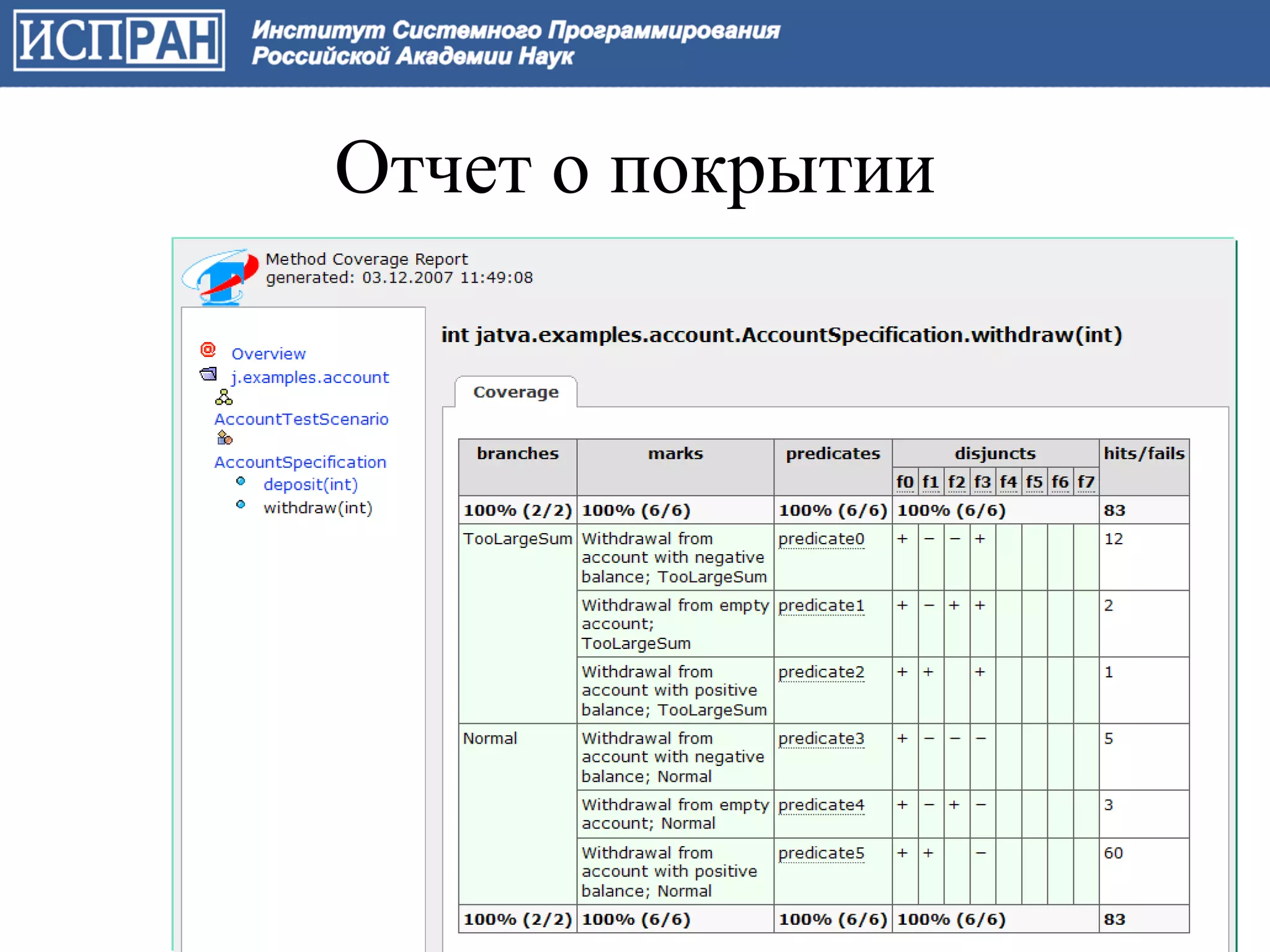1270x952 pixels.
Task: Click 'account with positive balance; TooLargeSum' mark
Action: point(674,691)
